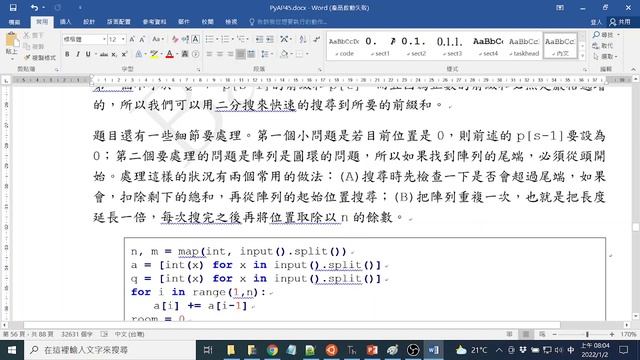This screenshot has width=640, height=360.
Task: Apply the taskhead style
Action: [524, 46]
